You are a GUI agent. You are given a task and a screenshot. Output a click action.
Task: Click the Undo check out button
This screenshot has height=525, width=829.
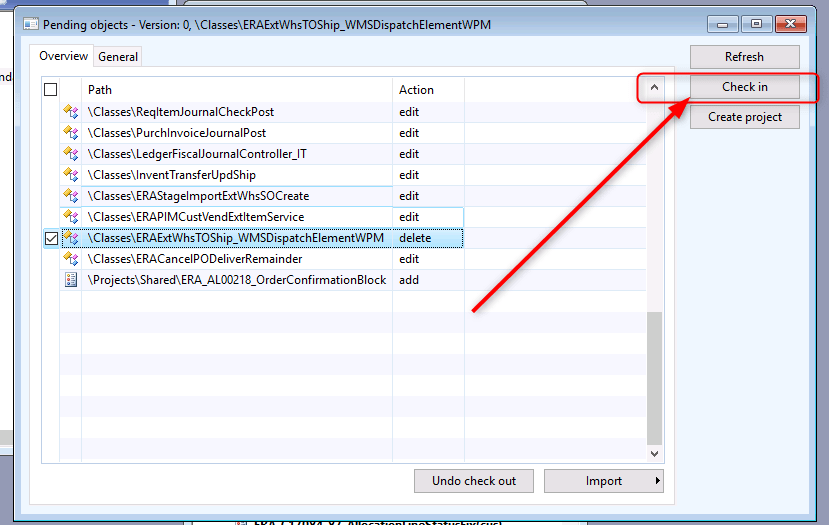pos(474,481)
